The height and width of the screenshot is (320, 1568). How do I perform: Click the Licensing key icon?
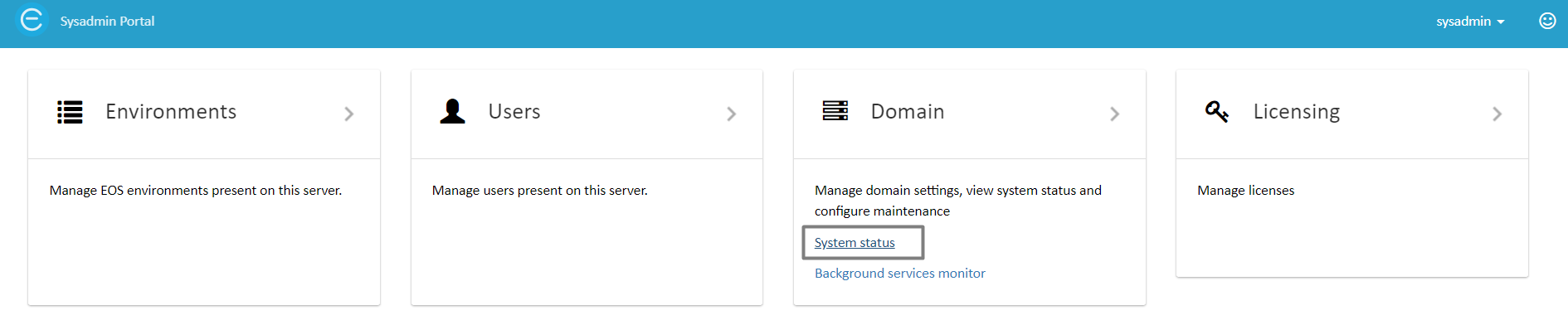point(1217,111)
